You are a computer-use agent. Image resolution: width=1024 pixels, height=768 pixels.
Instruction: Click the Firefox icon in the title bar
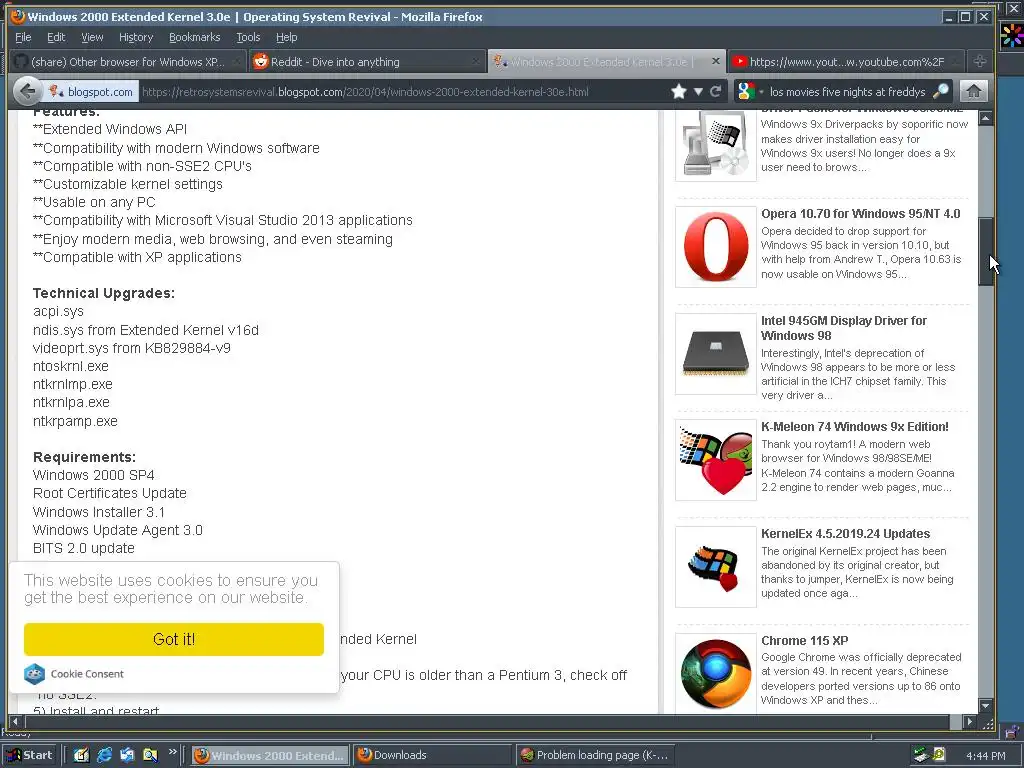18,16
